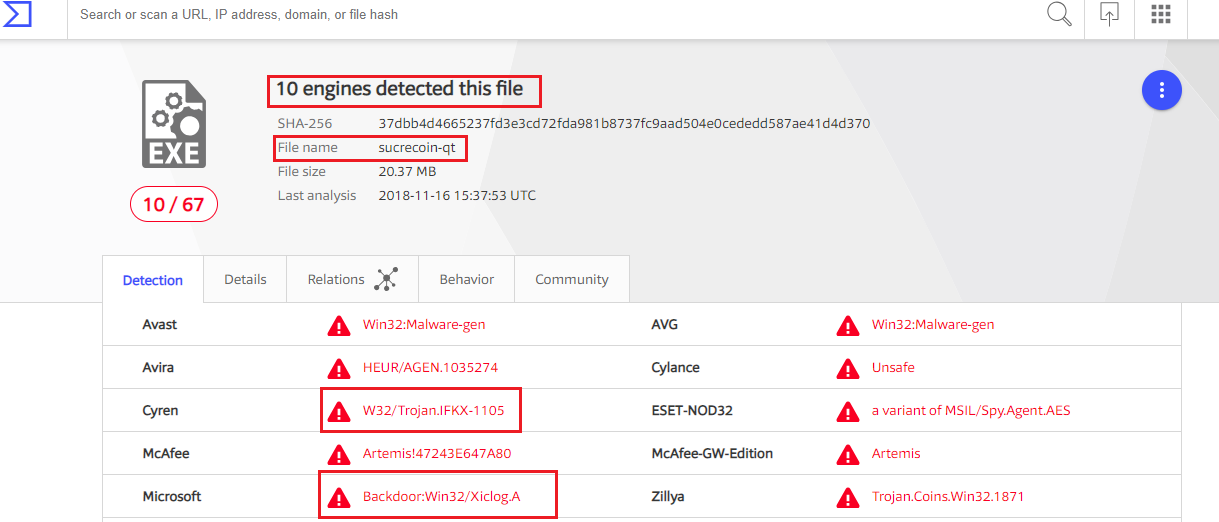This screenshot has height=522, width=1219.
Task: Click the ESET-NOD32 detection warning icon
Action: coord(848,411)
